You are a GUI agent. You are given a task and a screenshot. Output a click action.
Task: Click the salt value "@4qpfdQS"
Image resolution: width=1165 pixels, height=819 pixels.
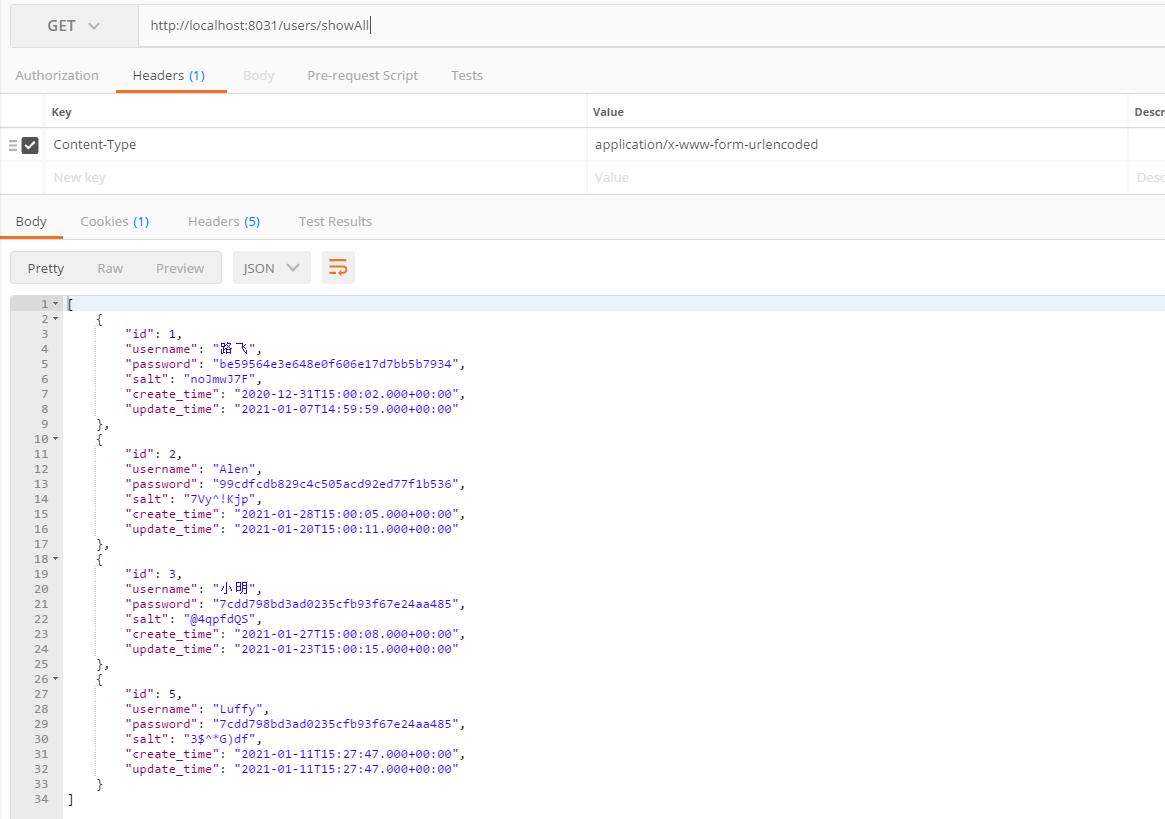pos(219,619)
